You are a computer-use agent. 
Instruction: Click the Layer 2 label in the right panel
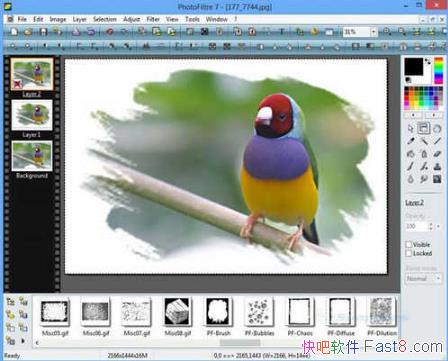414,203
